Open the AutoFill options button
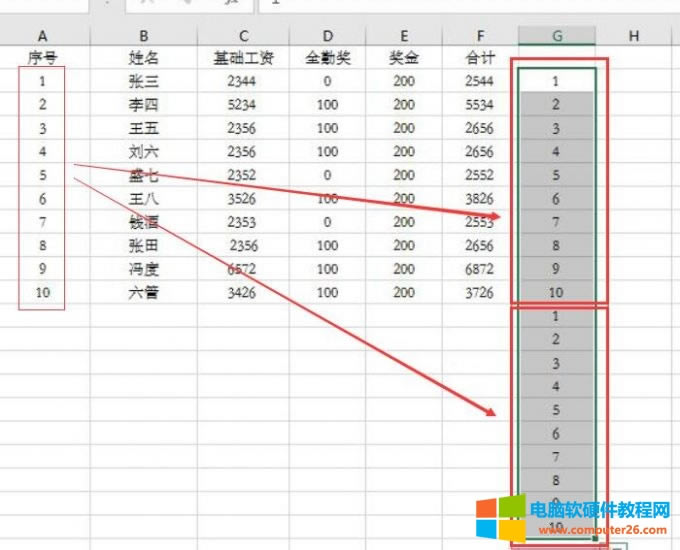 tap(621, 546)
